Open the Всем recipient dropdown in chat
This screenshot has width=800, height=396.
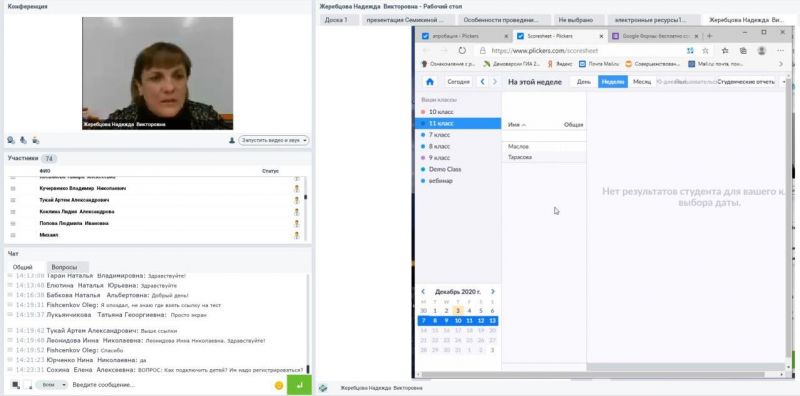click(52, 385)
